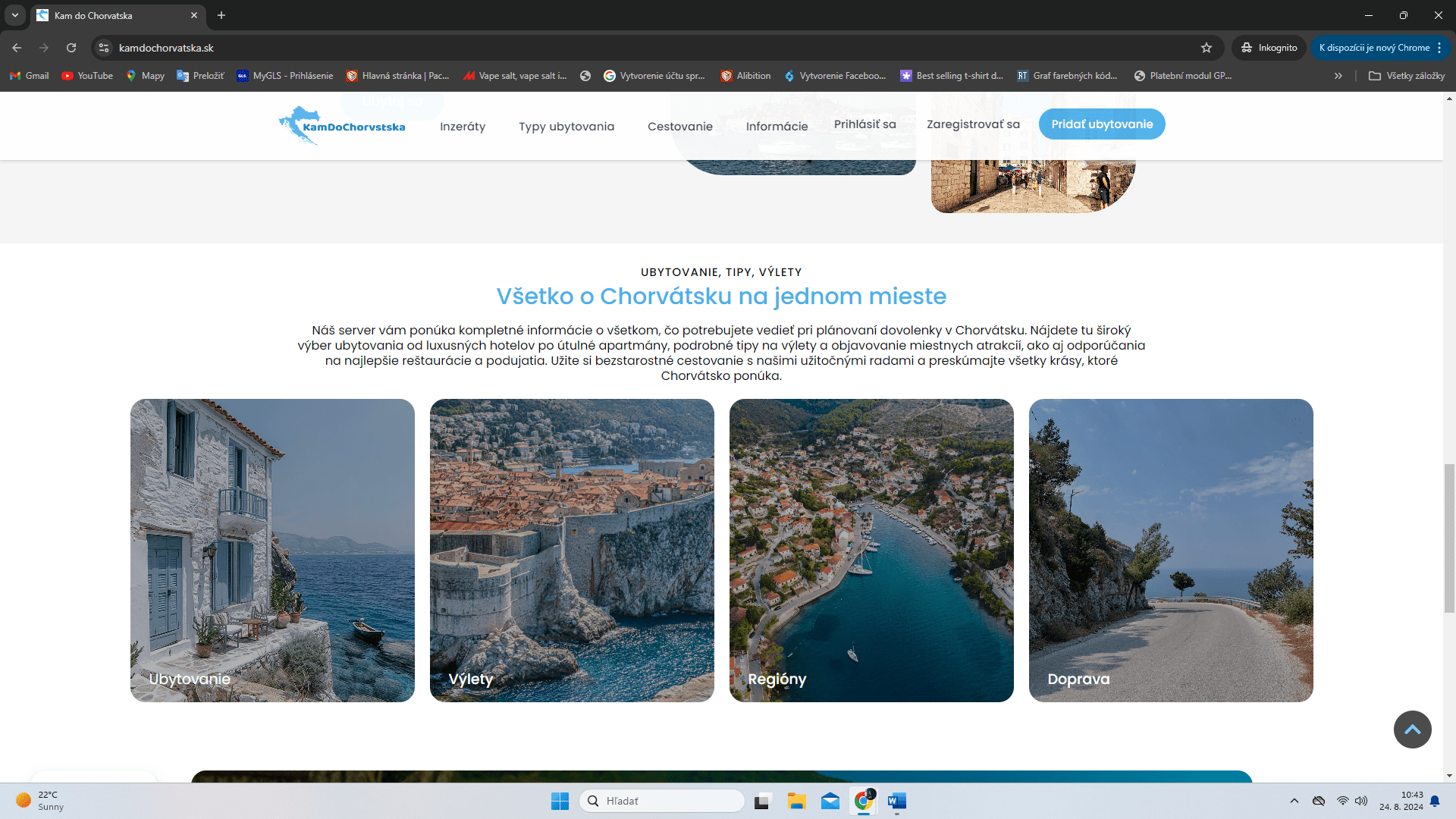Open the unlabeled globe bookmark

click(x=585, y=76)
